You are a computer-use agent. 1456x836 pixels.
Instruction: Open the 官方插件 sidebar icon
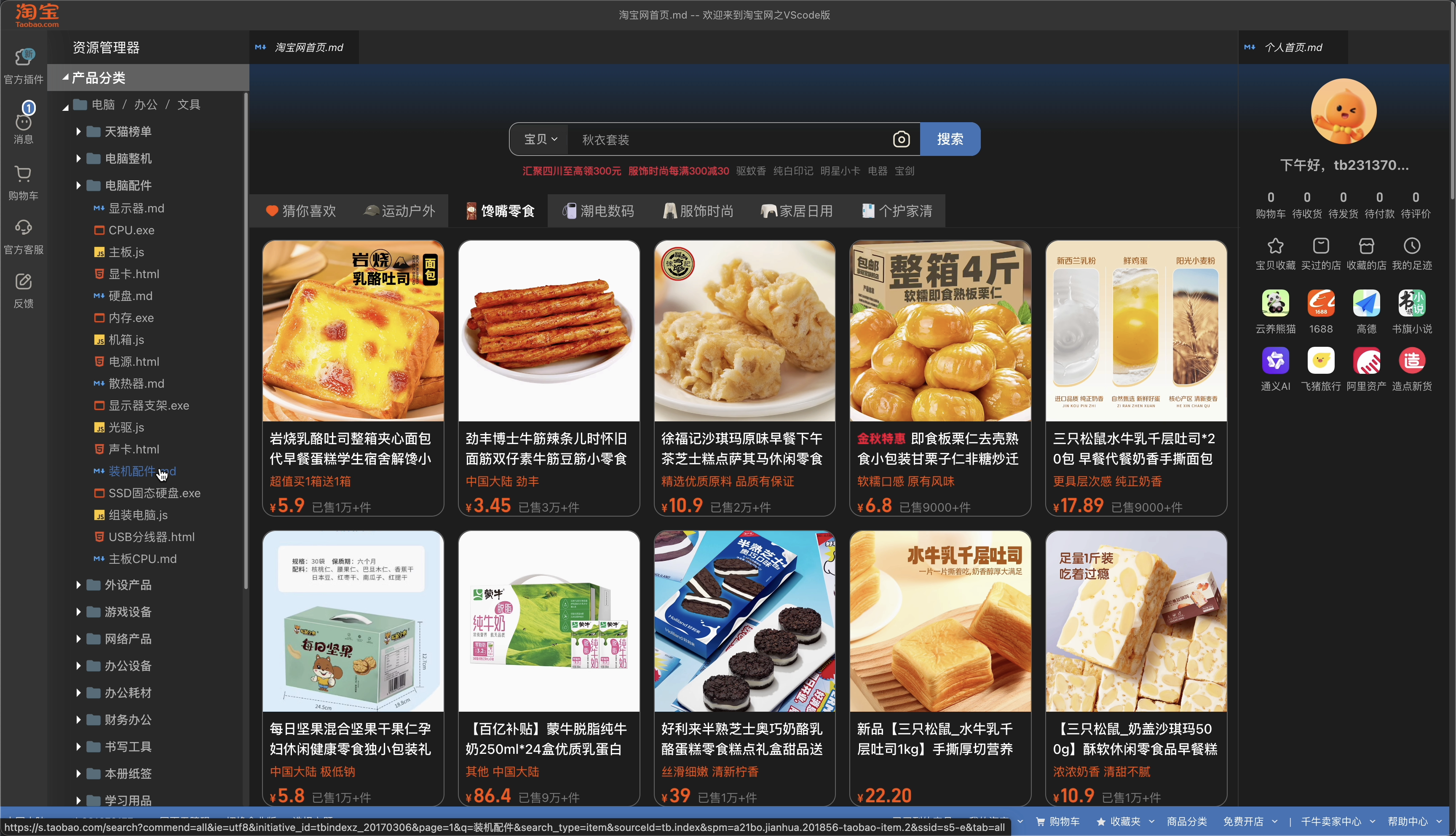pos(24,58)
